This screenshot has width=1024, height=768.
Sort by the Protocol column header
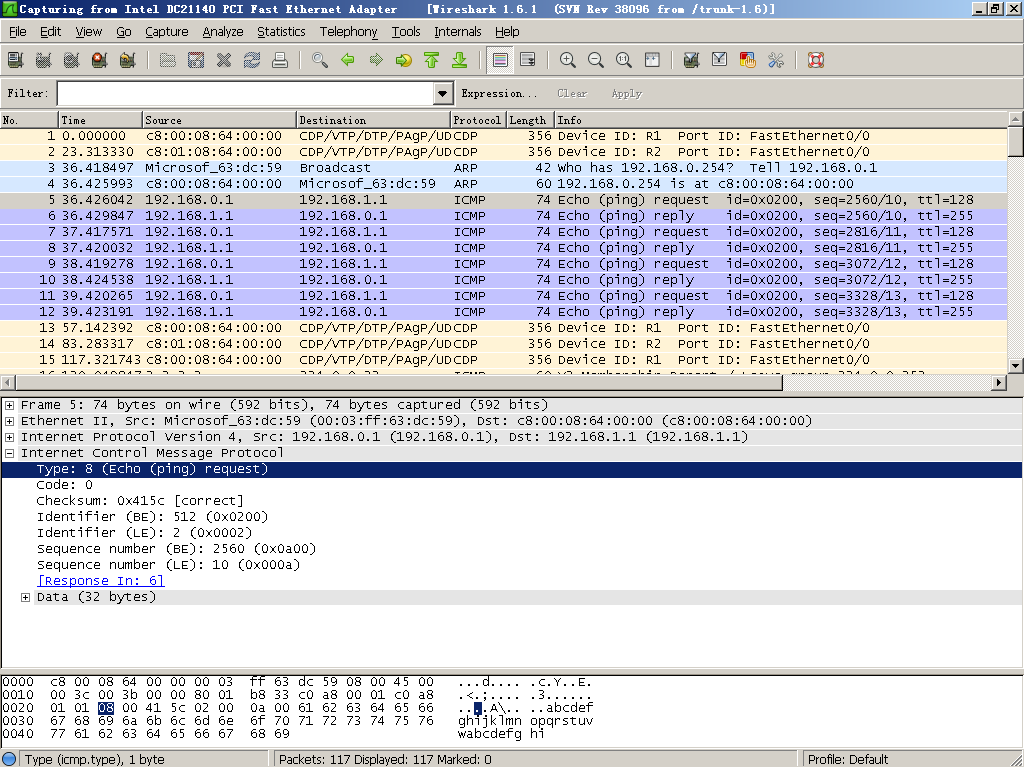477,120
